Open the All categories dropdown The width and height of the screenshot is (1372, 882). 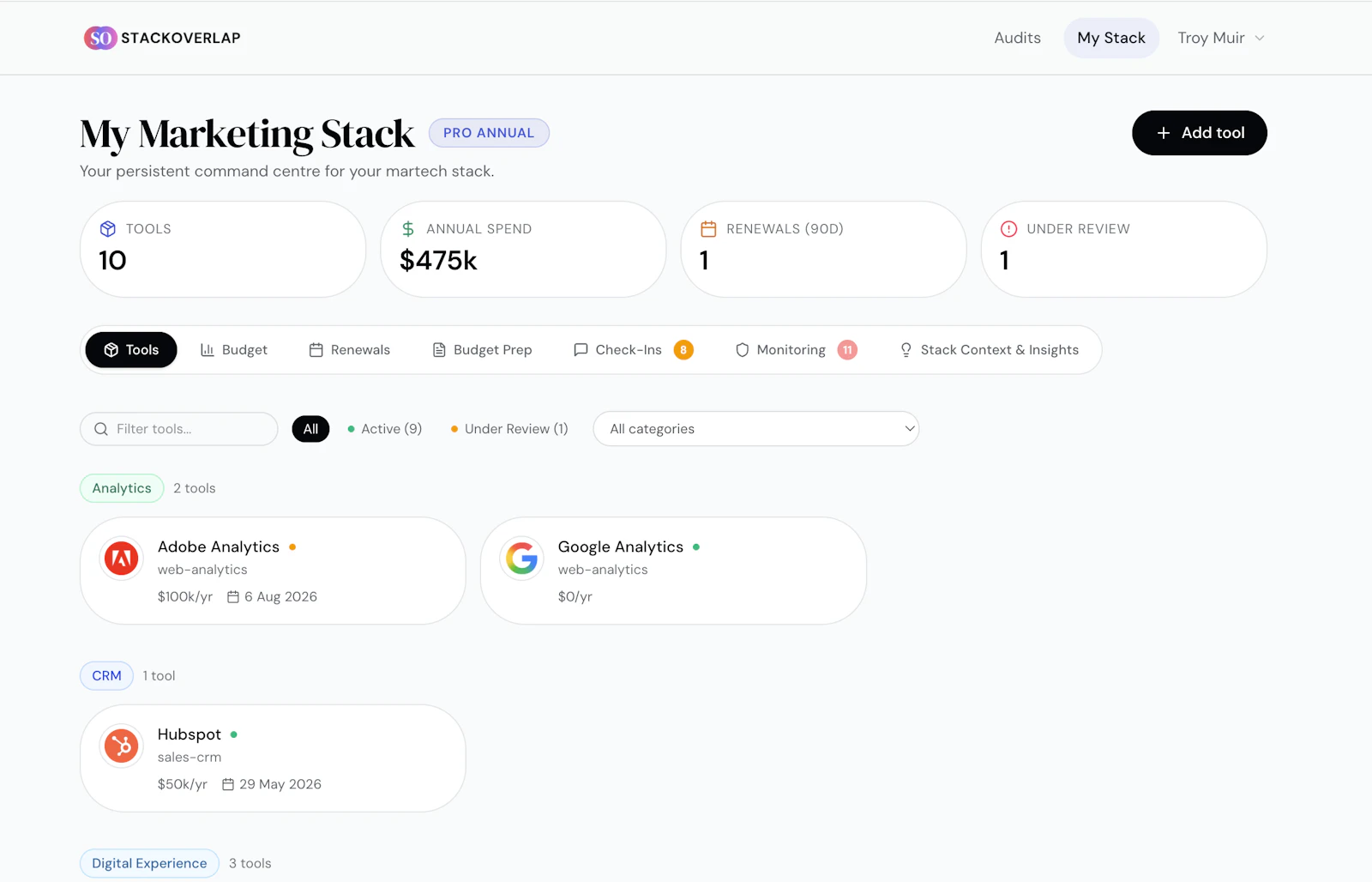[756, 429]
